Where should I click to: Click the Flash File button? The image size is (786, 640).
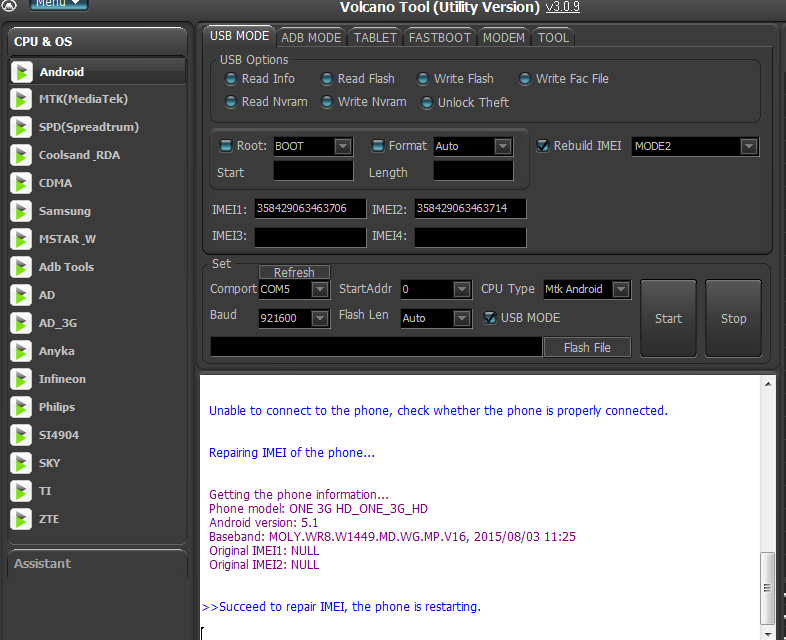point(587,347)
